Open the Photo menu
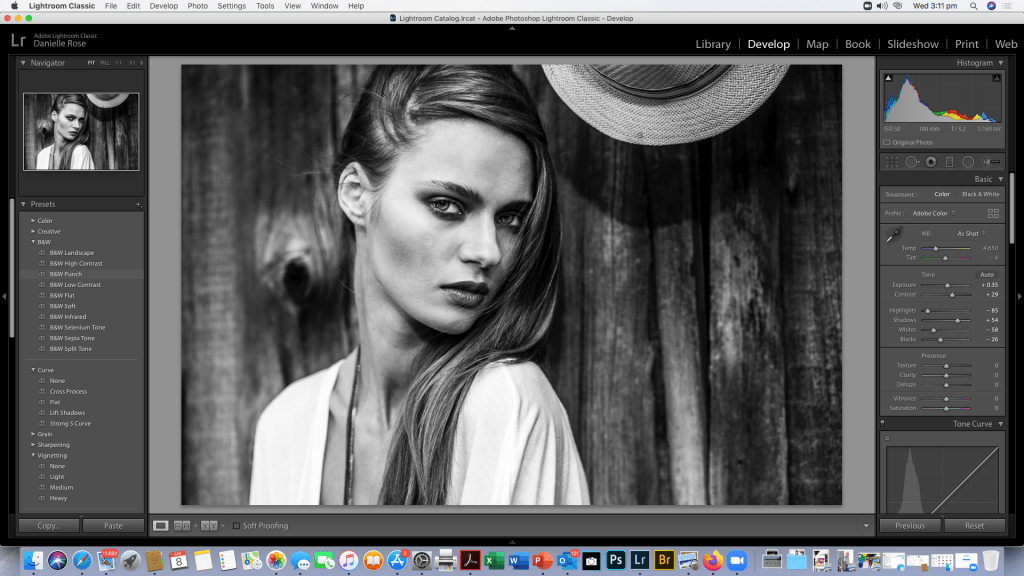 click(198, 6)
